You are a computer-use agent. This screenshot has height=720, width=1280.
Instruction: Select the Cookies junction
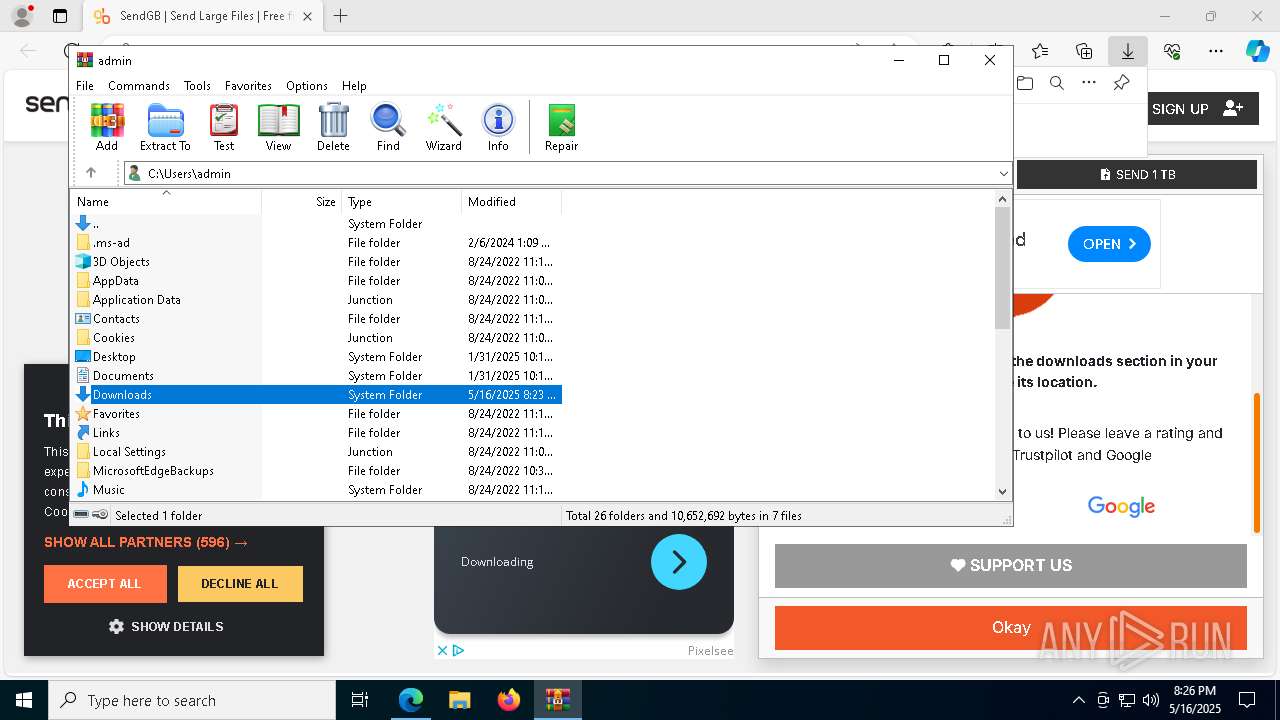317,338
